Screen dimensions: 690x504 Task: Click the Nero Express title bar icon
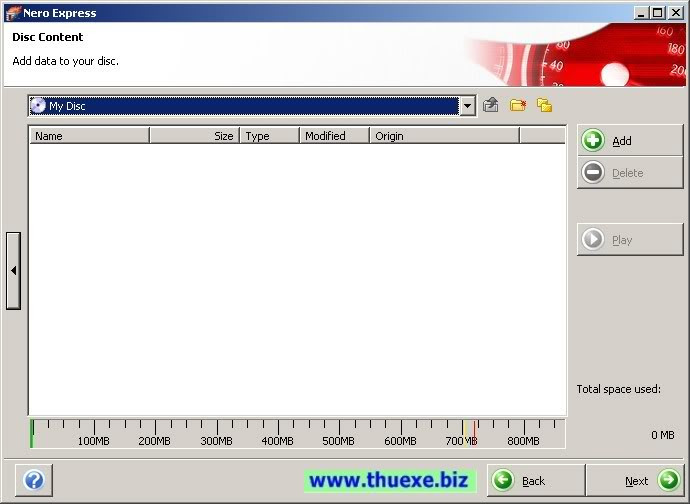(x=13, y=13)
